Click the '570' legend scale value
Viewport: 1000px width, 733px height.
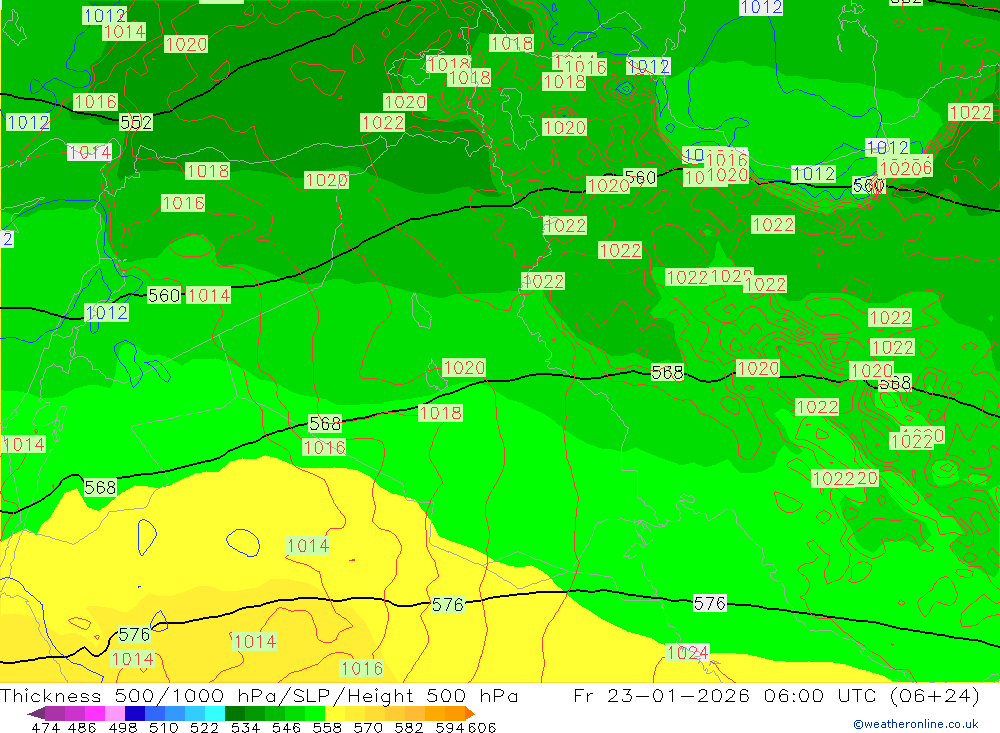click(x=368, y=727)
